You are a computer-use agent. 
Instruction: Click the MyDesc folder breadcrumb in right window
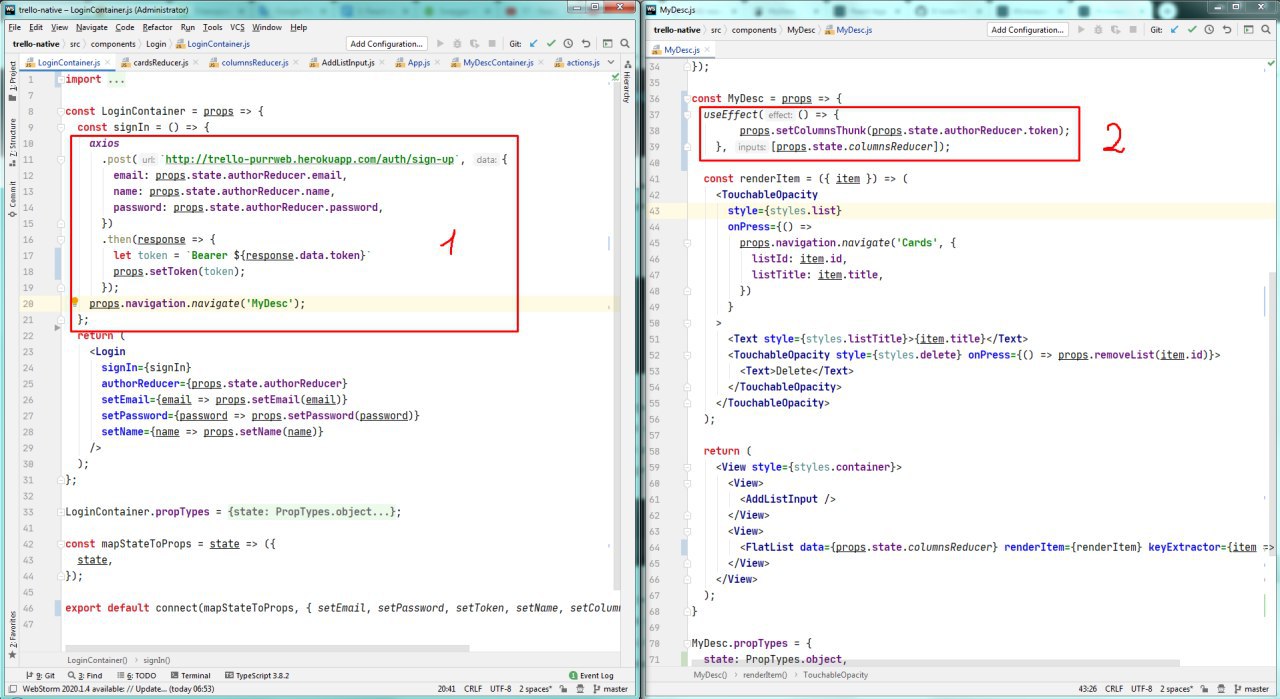pyautogui.click(x=801, y=30)
